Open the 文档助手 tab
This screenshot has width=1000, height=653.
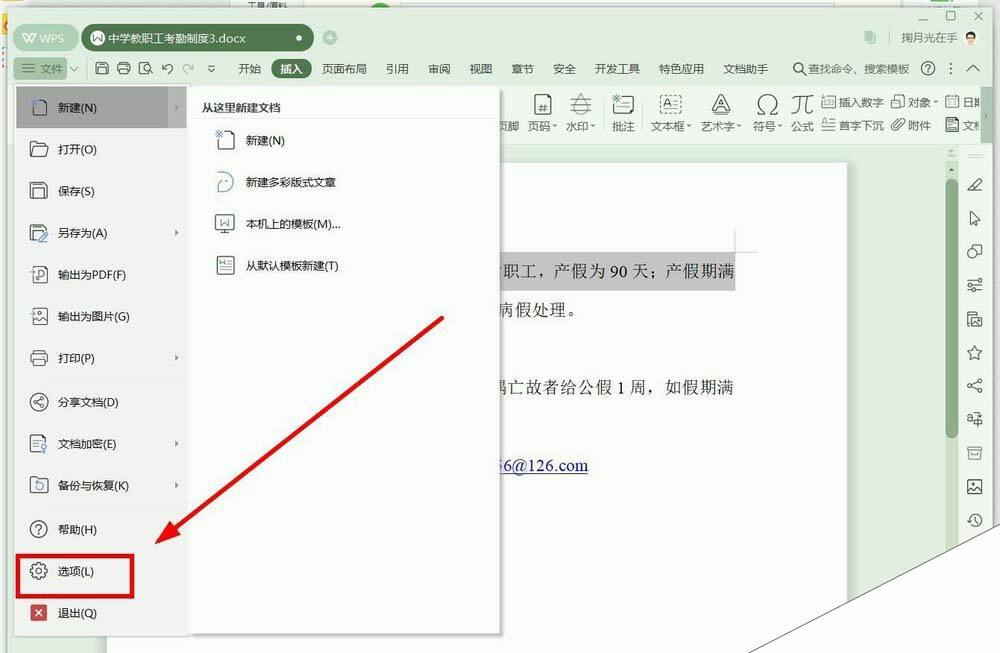(x=746, y=69)
